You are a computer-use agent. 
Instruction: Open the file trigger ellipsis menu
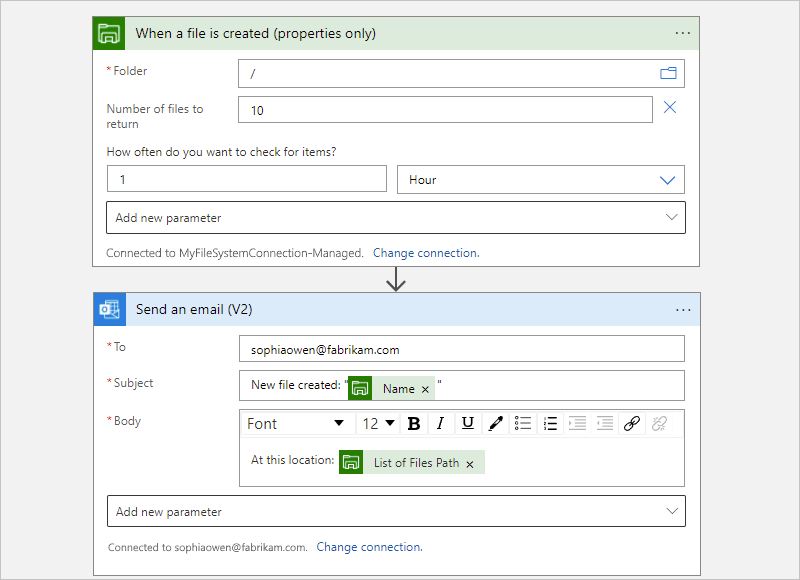[683, 33]
